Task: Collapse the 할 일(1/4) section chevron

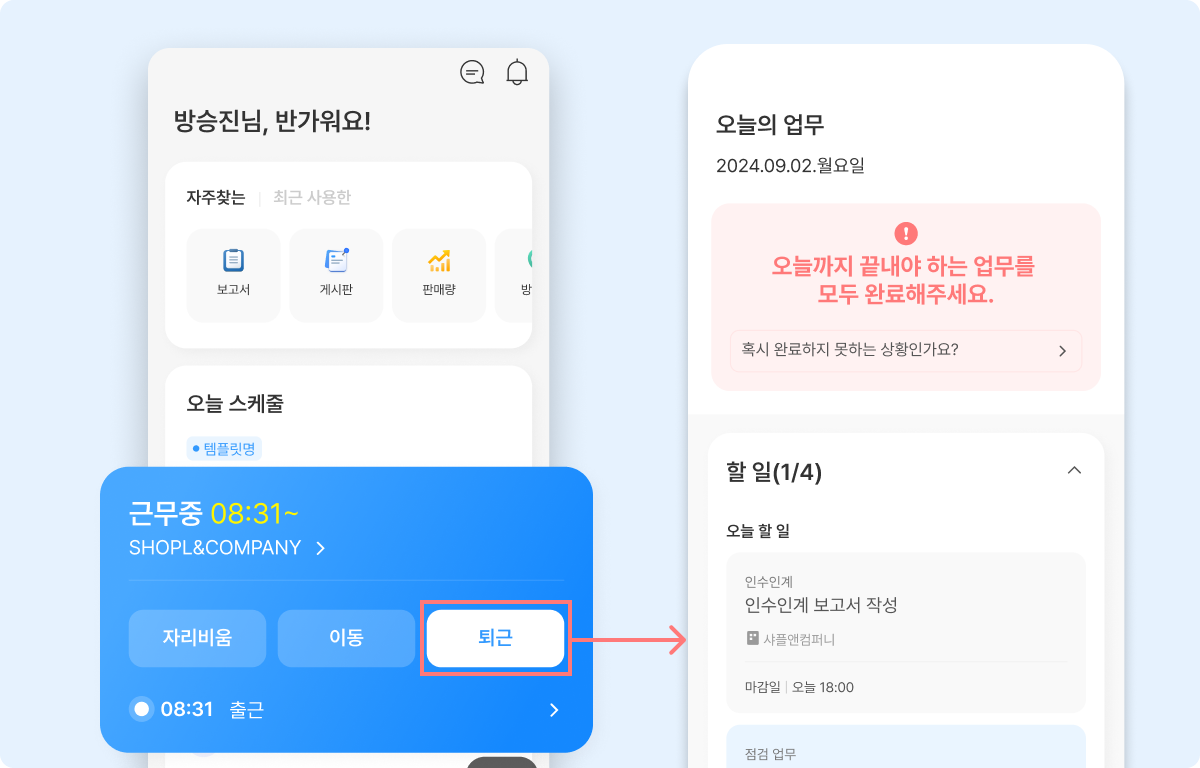Action: [x=1075, y=471]
